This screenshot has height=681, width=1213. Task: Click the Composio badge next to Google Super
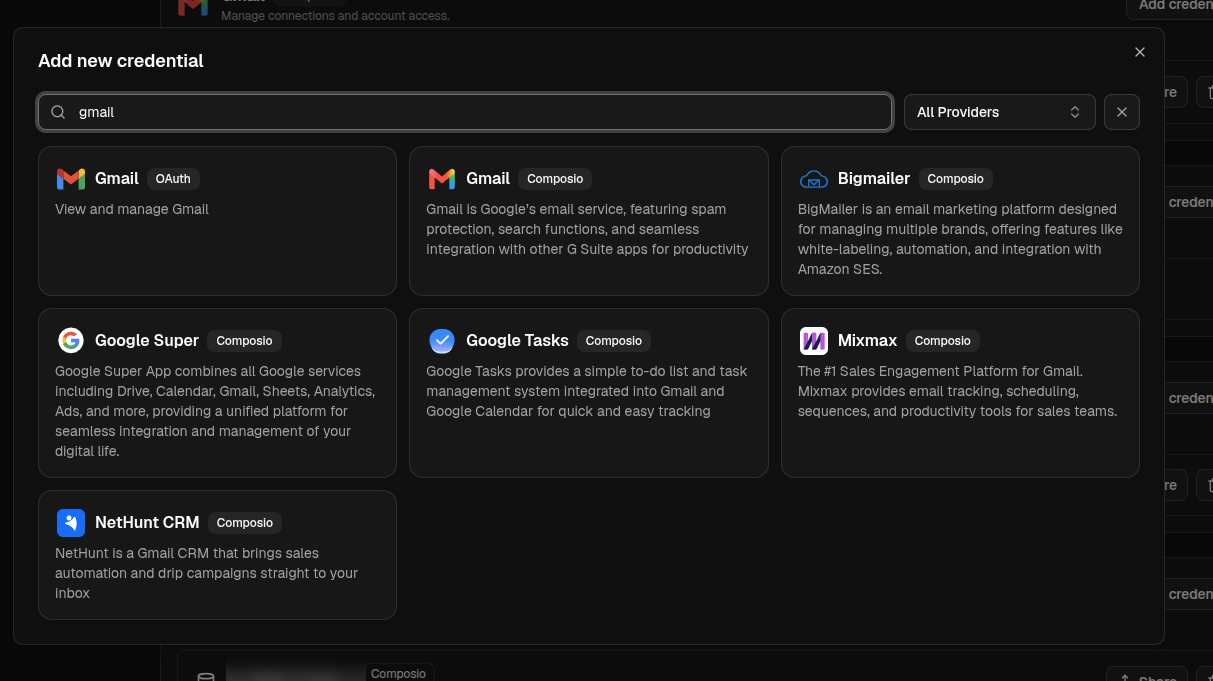click(x=245, y=341)
